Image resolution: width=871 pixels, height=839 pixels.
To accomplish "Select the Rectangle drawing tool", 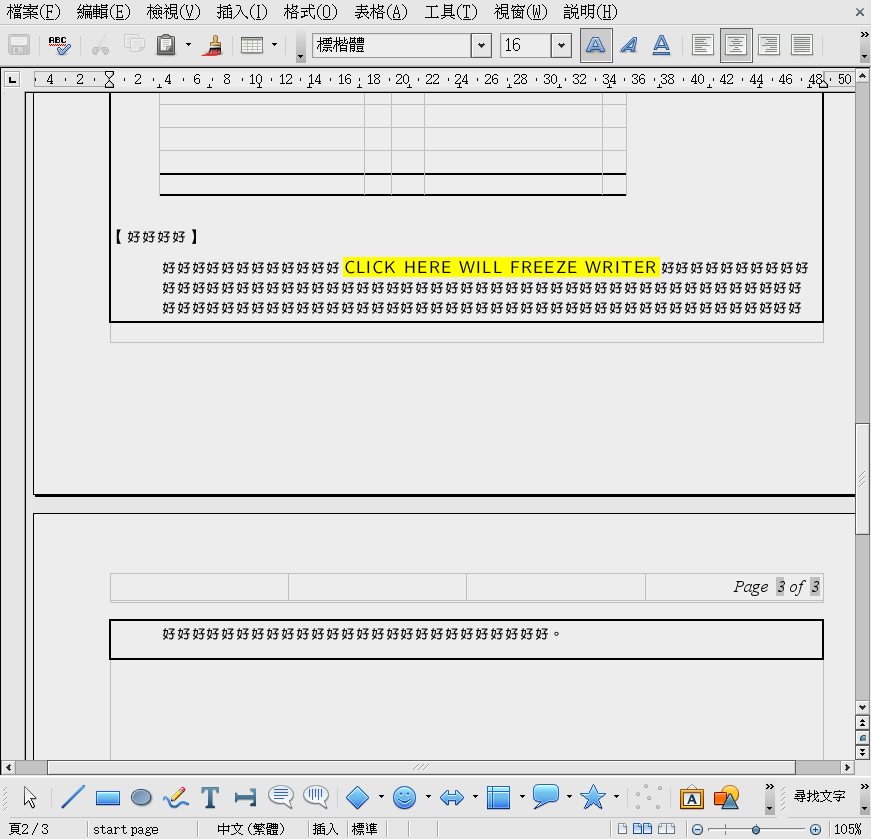I will click(107, 797).
